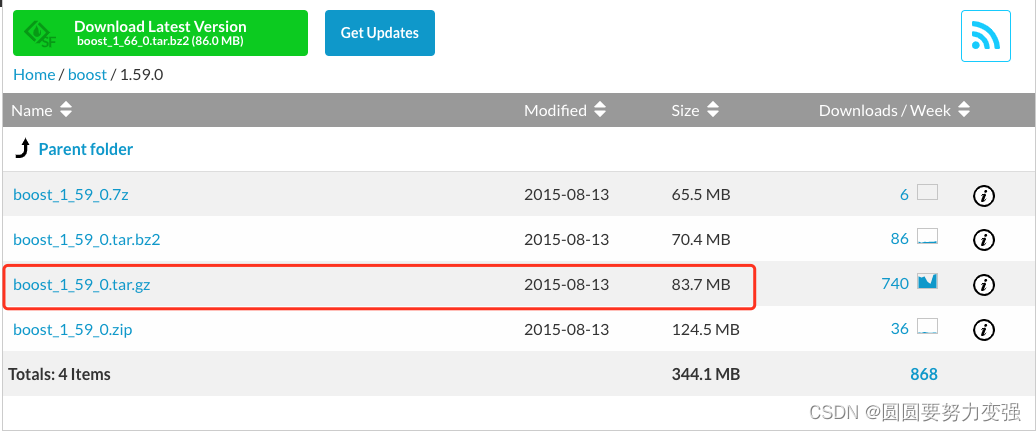Select modified date of boost_1_59_0.zip
Screen dimensions: 1036x431
pyautogui.click(x=566, y=329)
